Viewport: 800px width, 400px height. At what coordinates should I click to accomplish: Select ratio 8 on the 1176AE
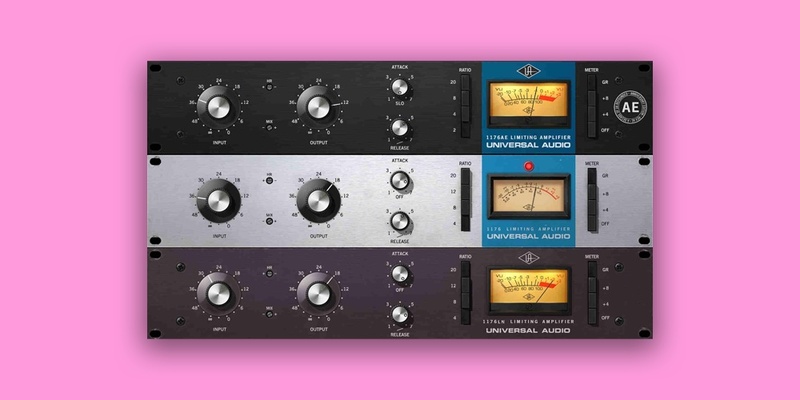465,98
